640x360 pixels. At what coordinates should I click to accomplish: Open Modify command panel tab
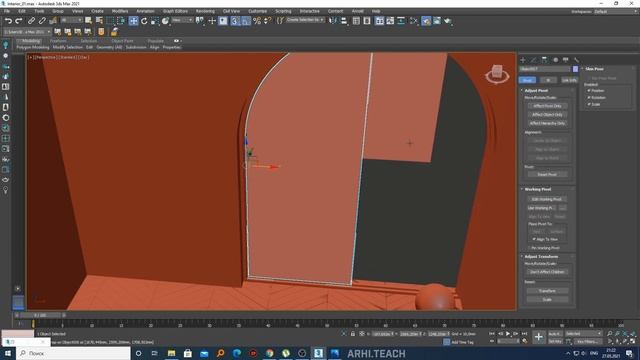pyautogui.click(x=533, y=60)
